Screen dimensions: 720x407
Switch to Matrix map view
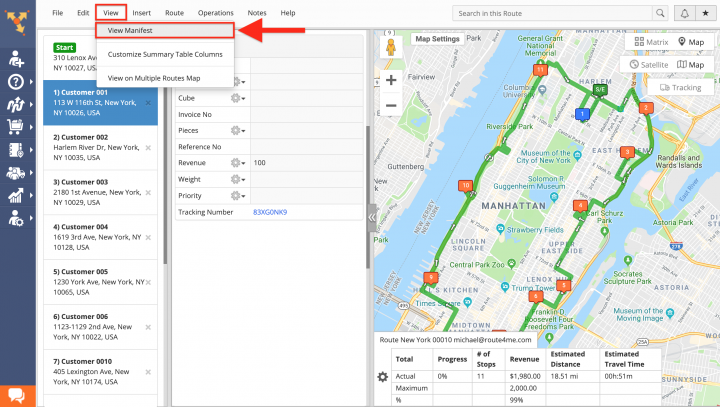tap(651, 42)
